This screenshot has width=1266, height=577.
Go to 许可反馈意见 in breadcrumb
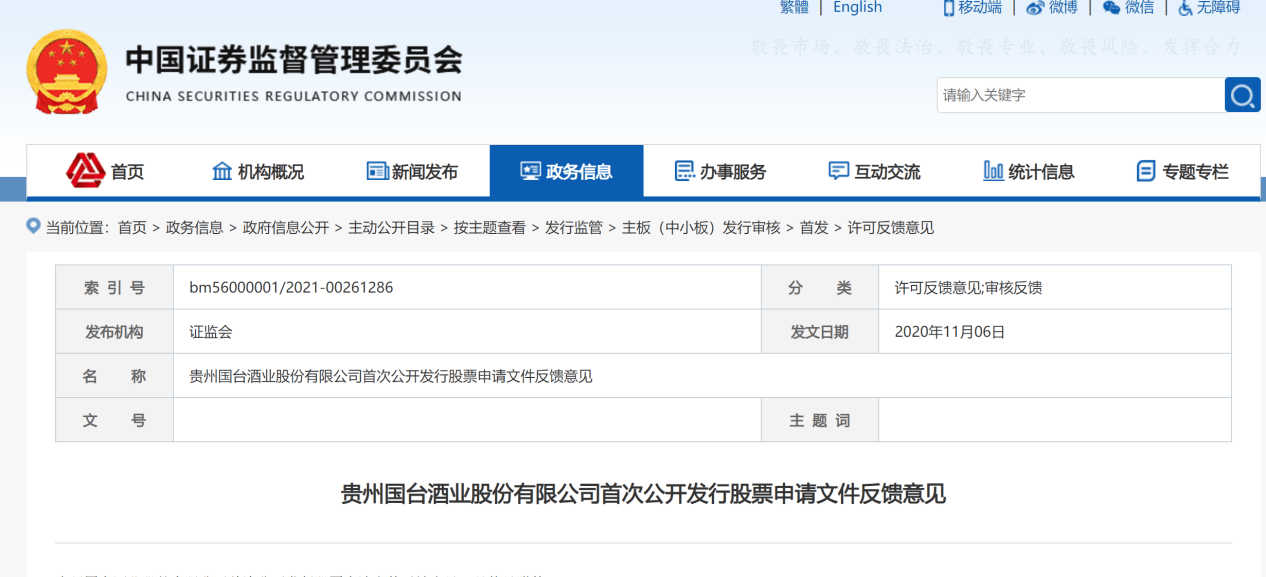pyautogui.click(x=891, y=228)
